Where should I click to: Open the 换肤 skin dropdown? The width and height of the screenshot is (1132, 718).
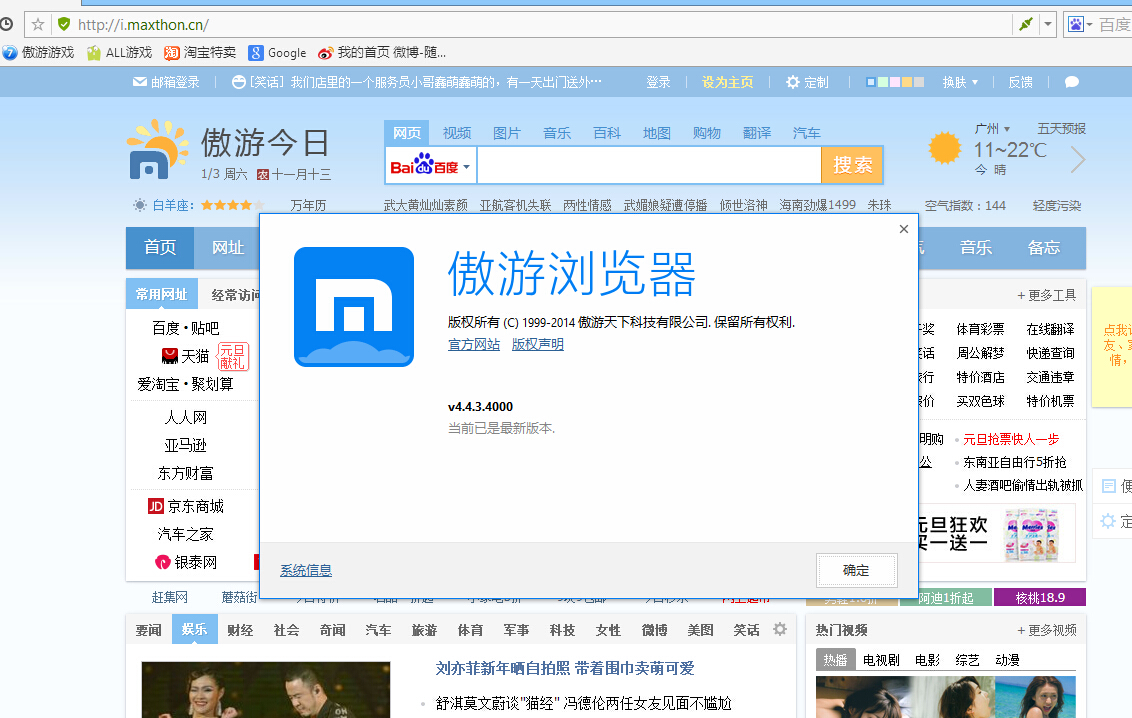coord(960,82)
